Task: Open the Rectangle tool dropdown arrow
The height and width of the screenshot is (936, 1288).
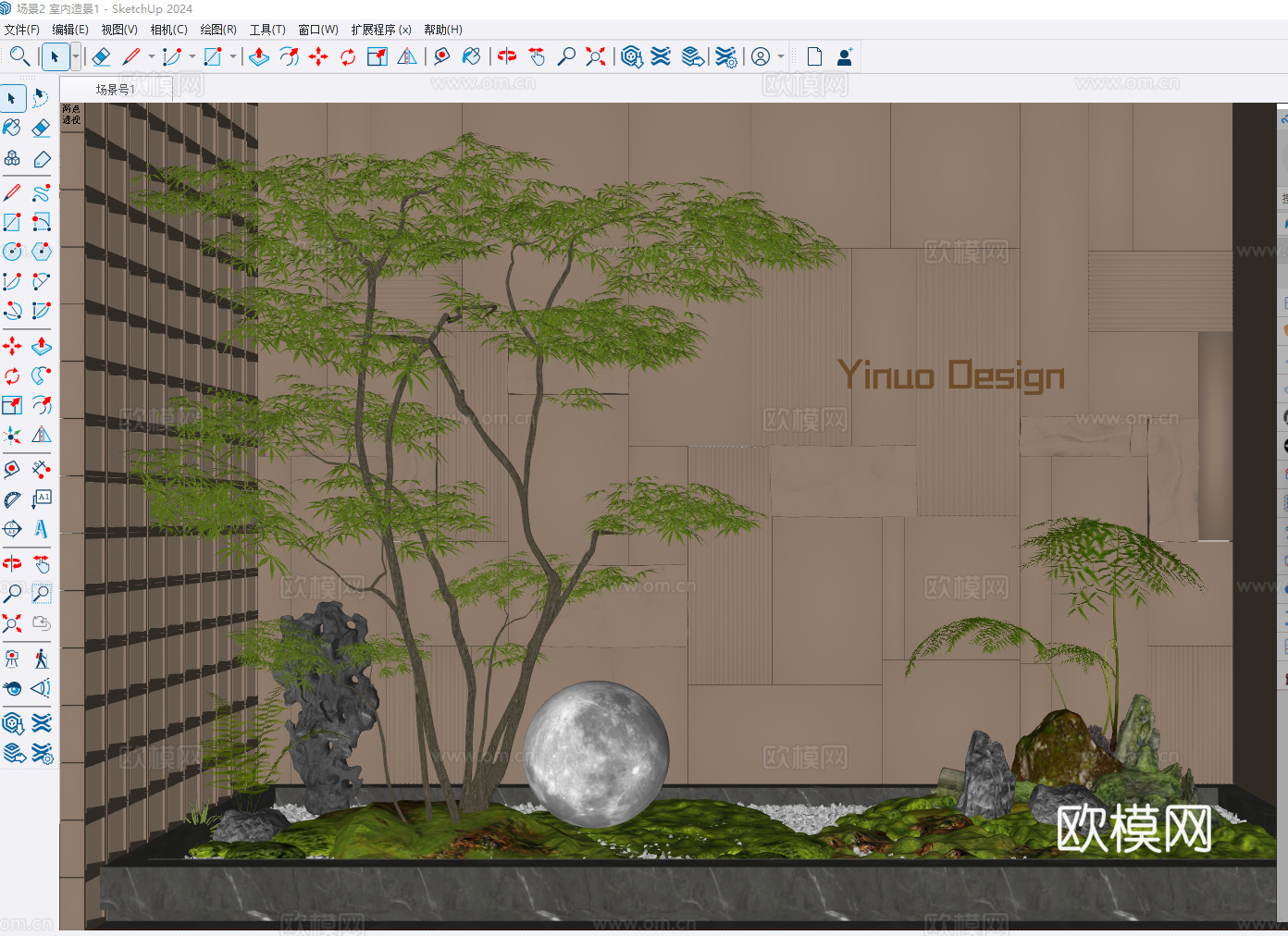Action: [x=232, y=57]
